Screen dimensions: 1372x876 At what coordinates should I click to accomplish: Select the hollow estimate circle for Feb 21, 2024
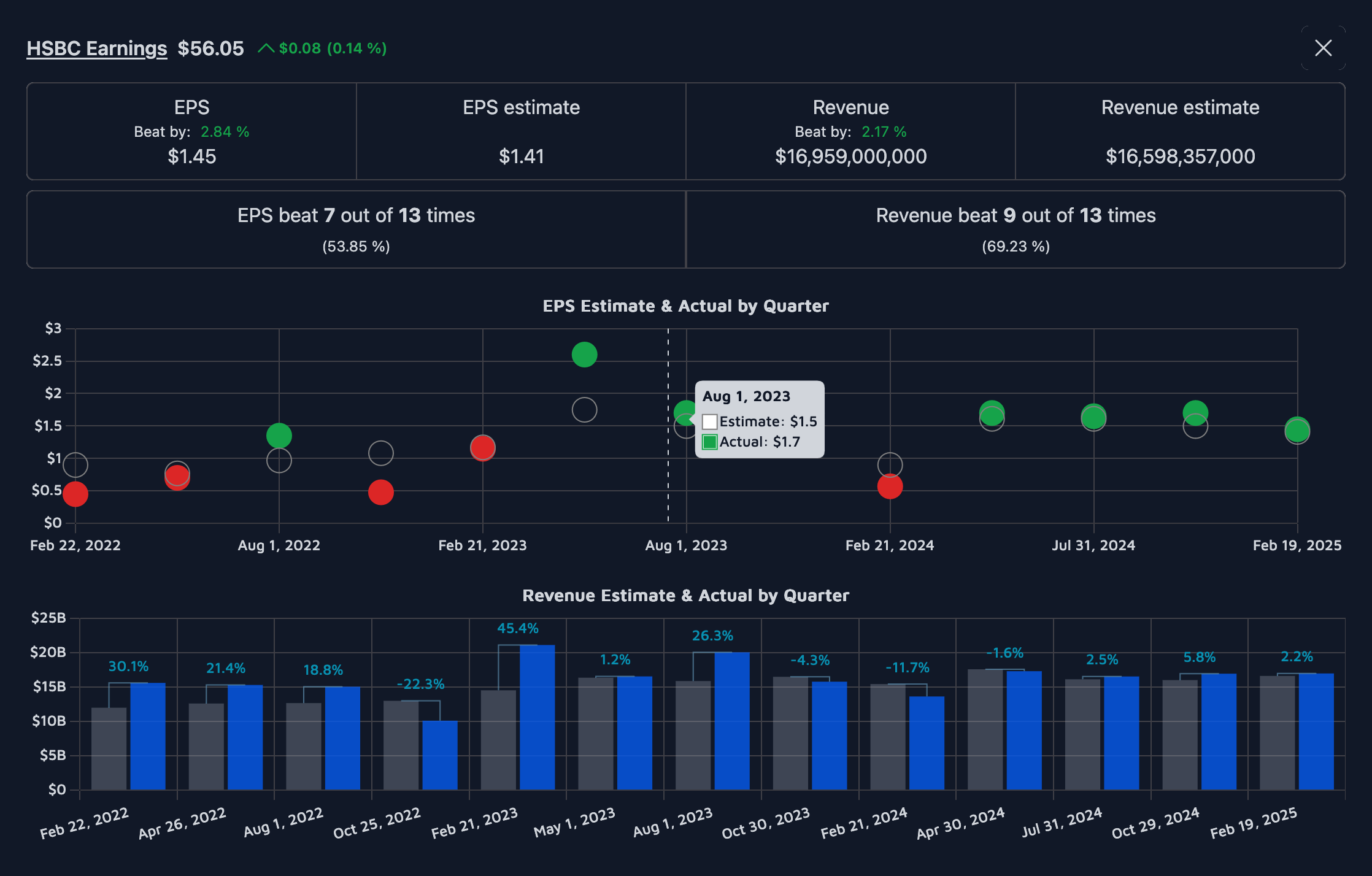pos(890,465)
